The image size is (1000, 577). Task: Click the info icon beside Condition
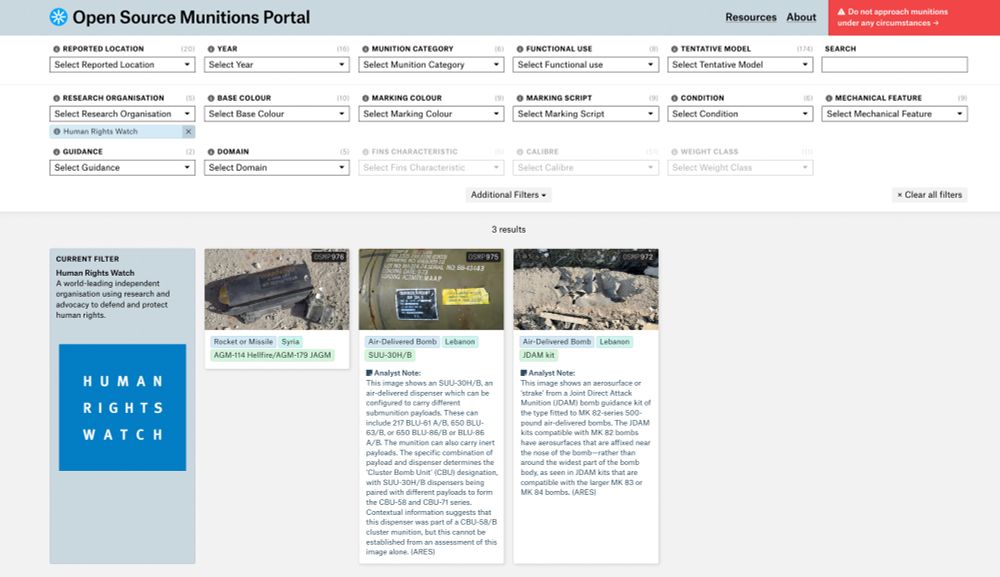tap(674, 98)
